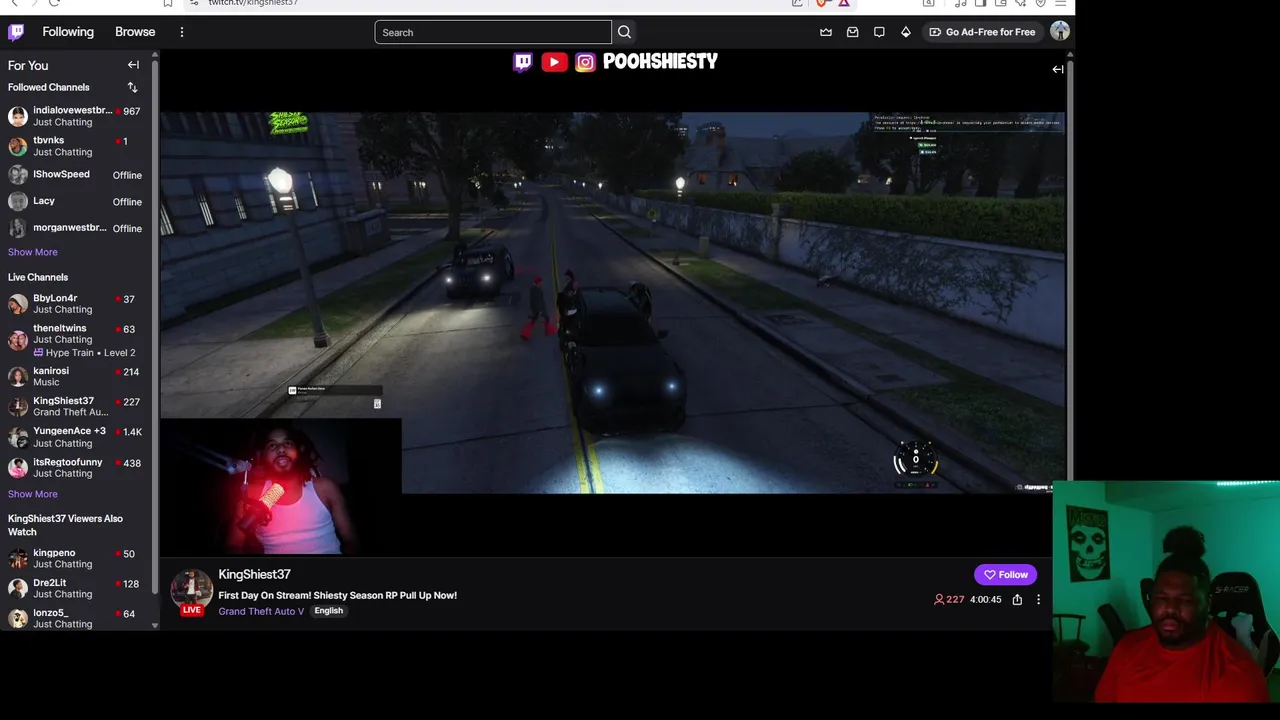
Task: Open indialovewestbr channel in sidebar
Action: click(76, 116)
